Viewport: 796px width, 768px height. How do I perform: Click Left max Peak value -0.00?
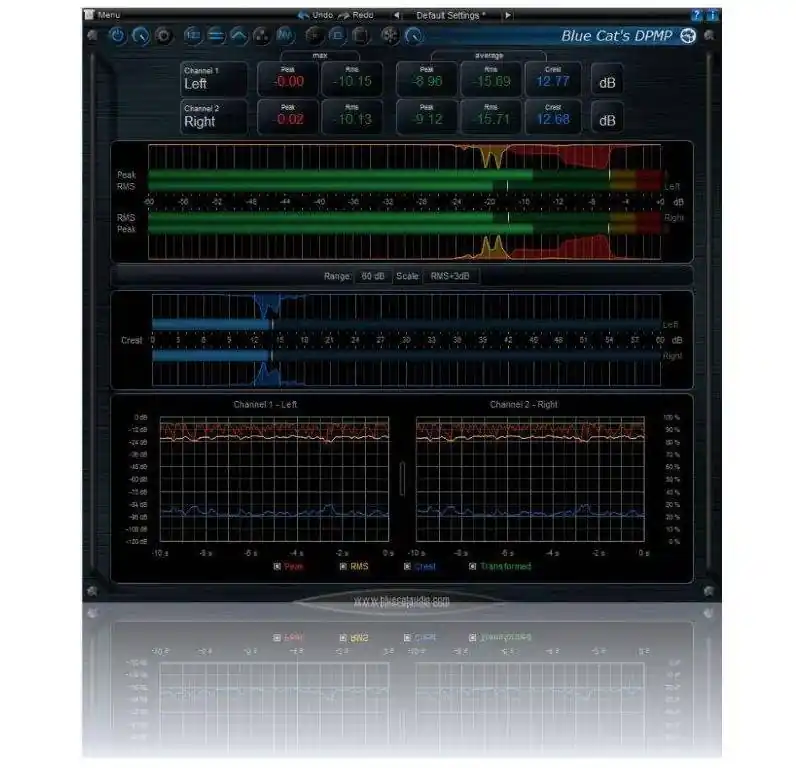point(288,79)
